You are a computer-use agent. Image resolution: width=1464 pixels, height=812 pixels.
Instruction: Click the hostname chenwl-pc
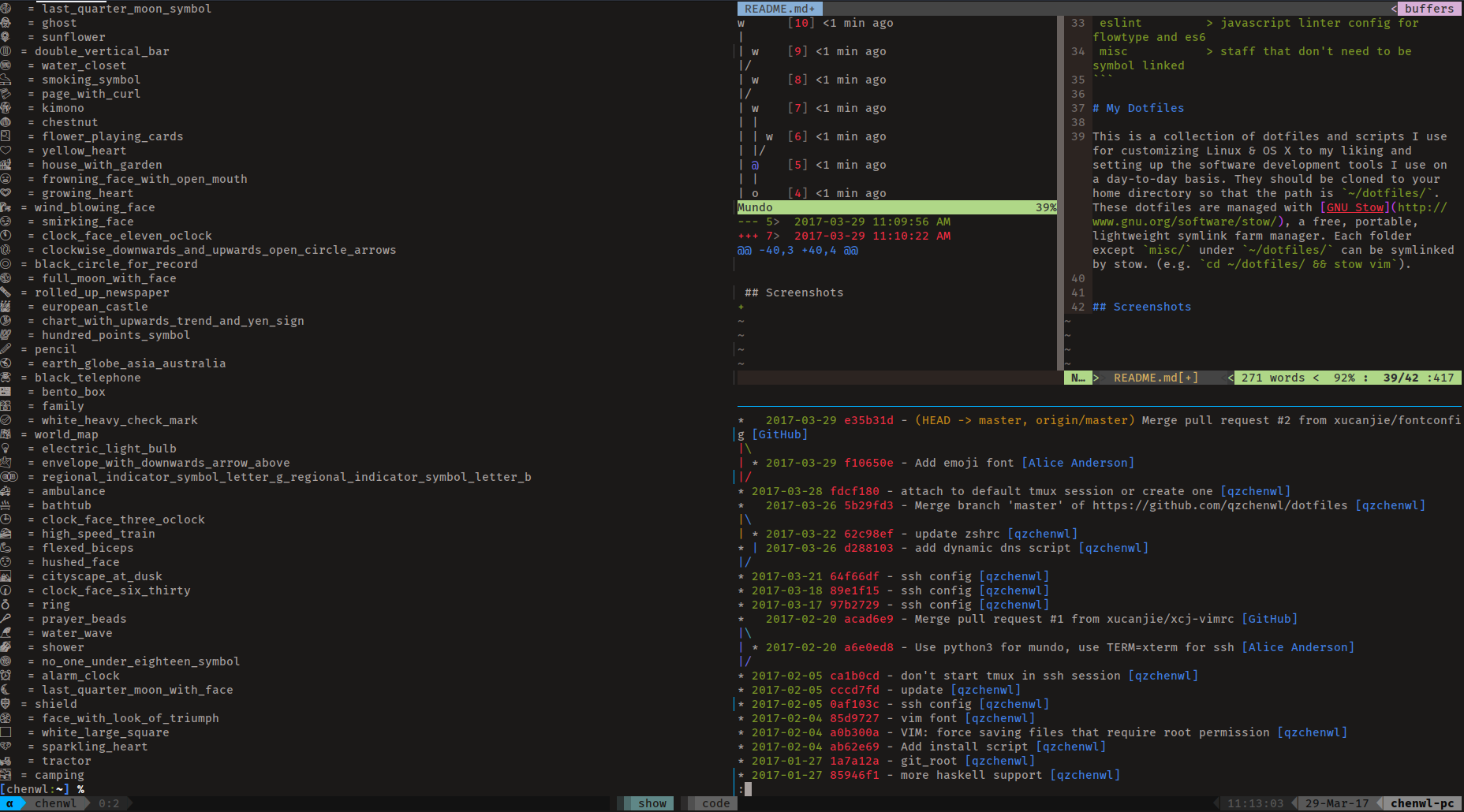[1421, 803]
